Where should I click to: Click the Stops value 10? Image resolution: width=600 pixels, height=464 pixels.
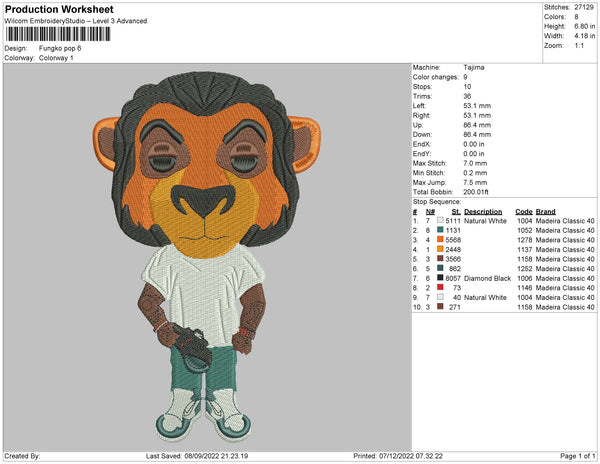tap(467, 86)
